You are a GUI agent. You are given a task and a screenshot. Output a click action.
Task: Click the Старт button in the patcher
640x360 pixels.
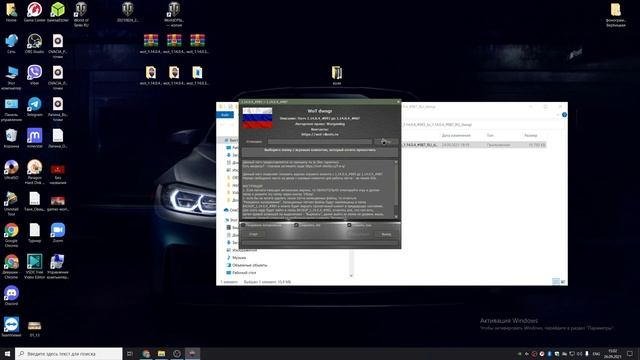pyautogui.click(x=254, y=234)
